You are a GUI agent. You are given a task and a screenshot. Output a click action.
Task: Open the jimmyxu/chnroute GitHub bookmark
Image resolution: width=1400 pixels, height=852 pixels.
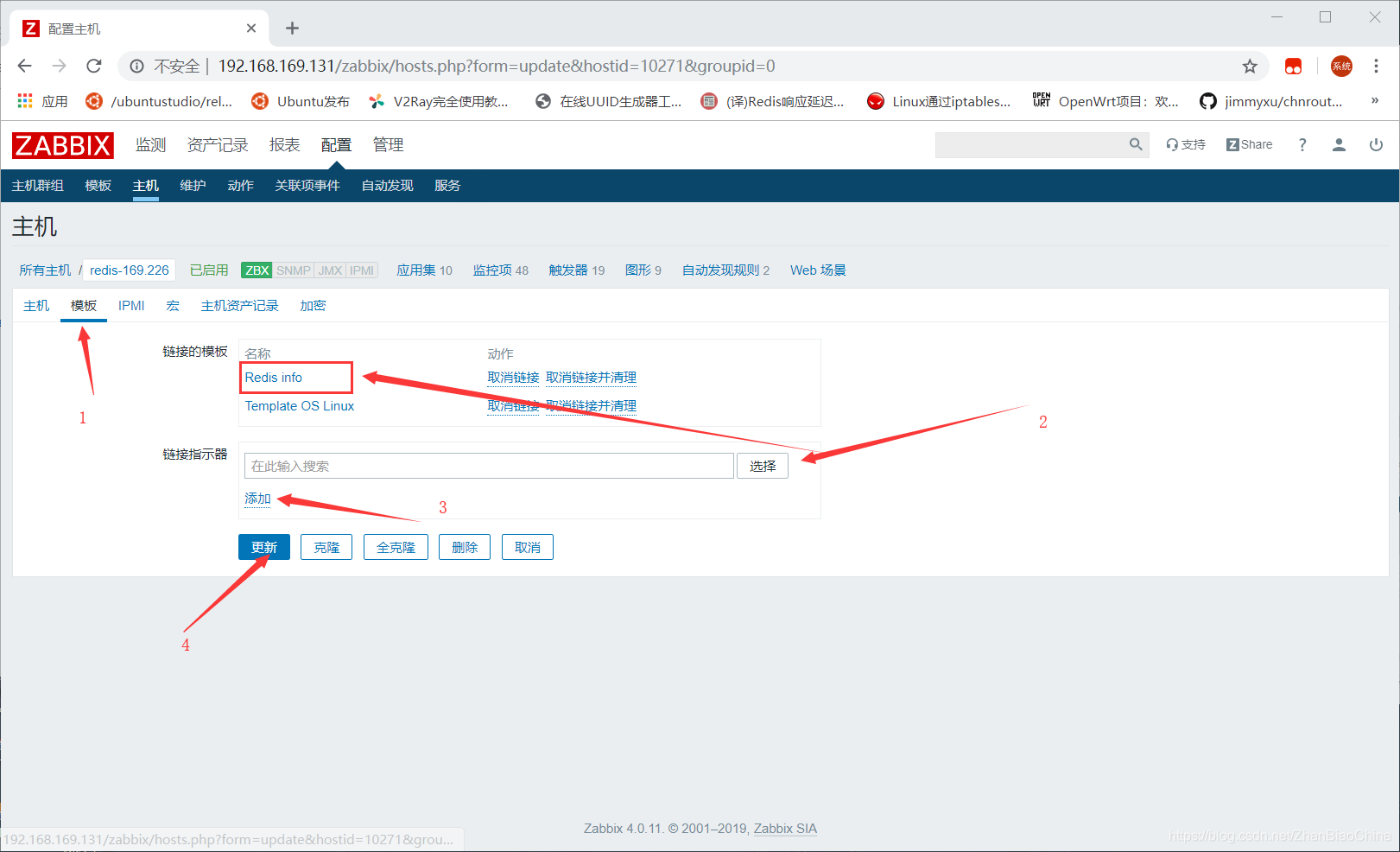click(1271, 101)
